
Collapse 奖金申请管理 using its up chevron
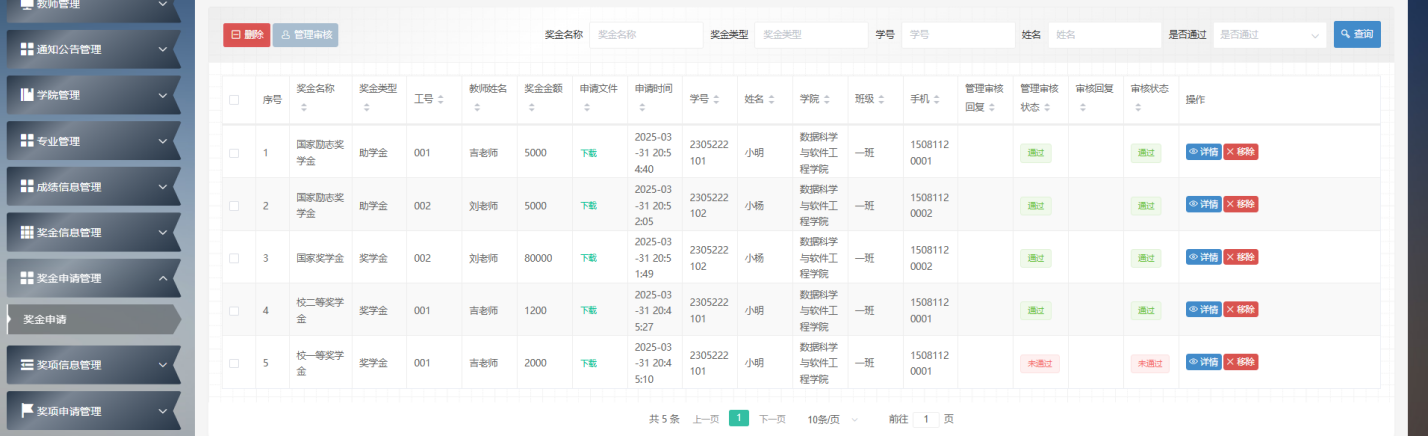[x=163, y=278]
